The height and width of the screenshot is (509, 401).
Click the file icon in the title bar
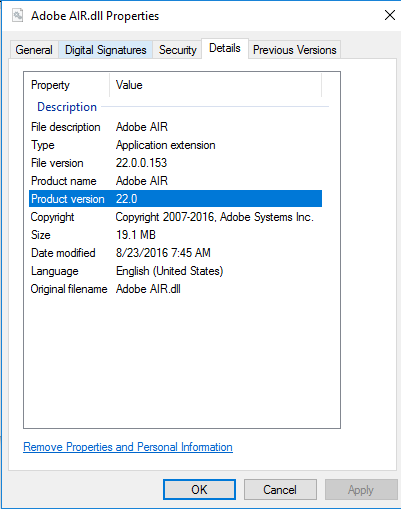[x=18, y=15]
